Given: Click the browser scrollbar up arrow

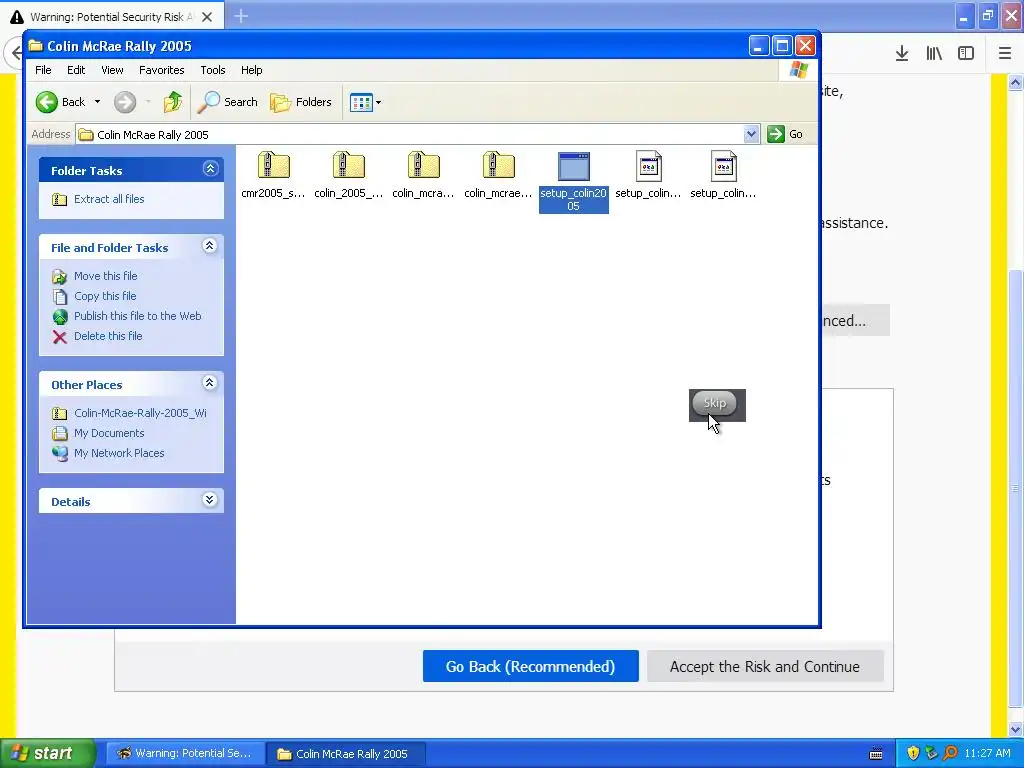Looking at the screenshot, I should tap(1015, 82).
